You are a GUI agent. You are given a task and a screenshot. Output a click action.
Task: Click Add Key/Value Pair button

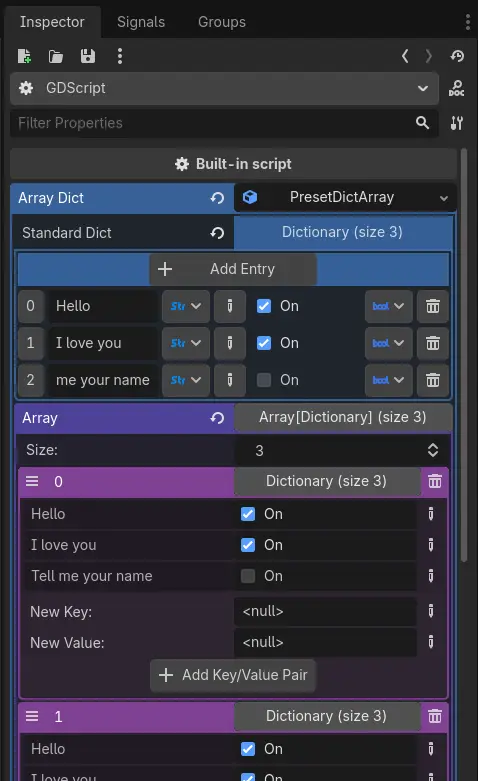click(233, 675)
